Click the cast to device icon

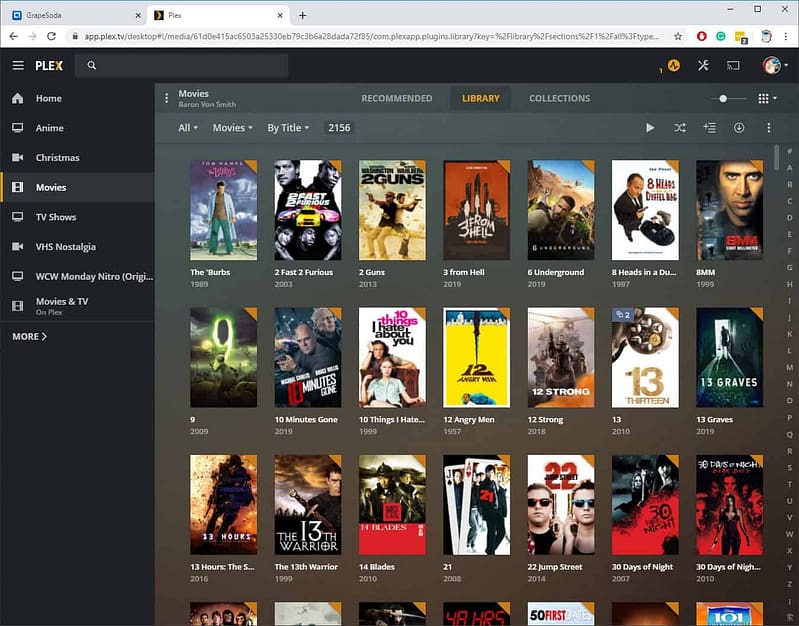(733, 65)
